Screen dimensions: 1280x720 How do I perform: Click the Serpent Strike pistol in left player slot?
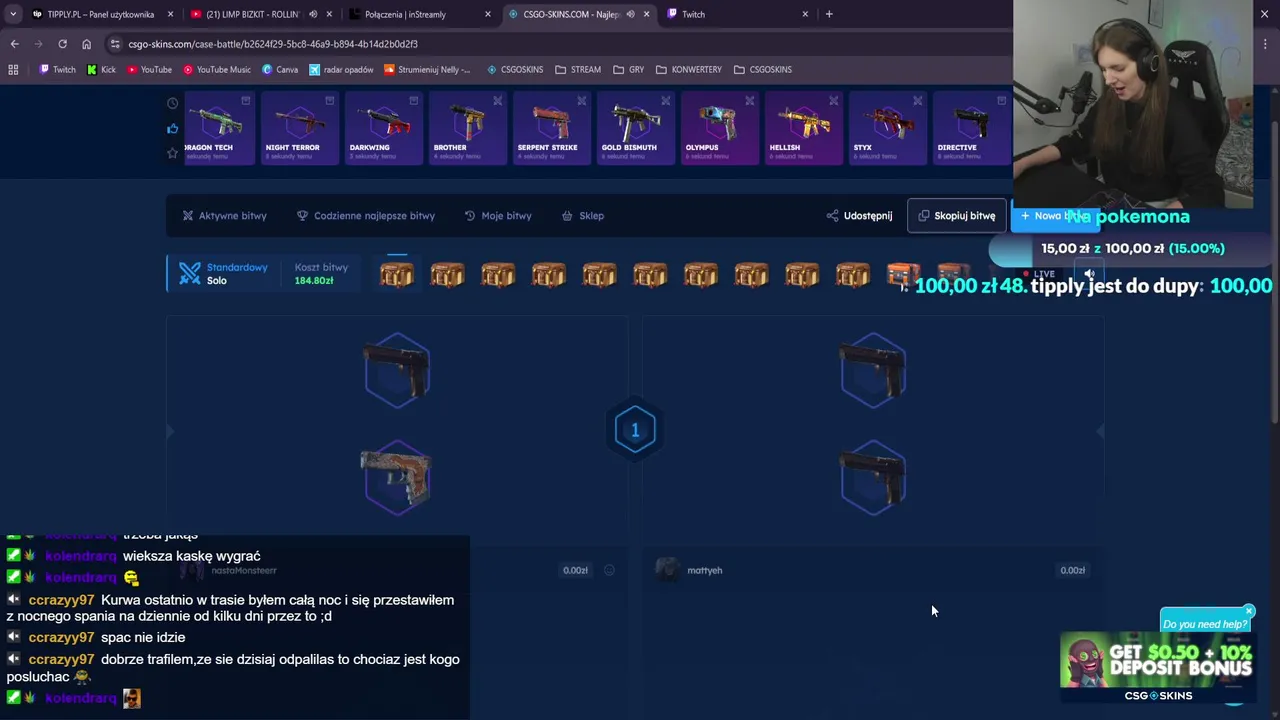pos(396,477)
